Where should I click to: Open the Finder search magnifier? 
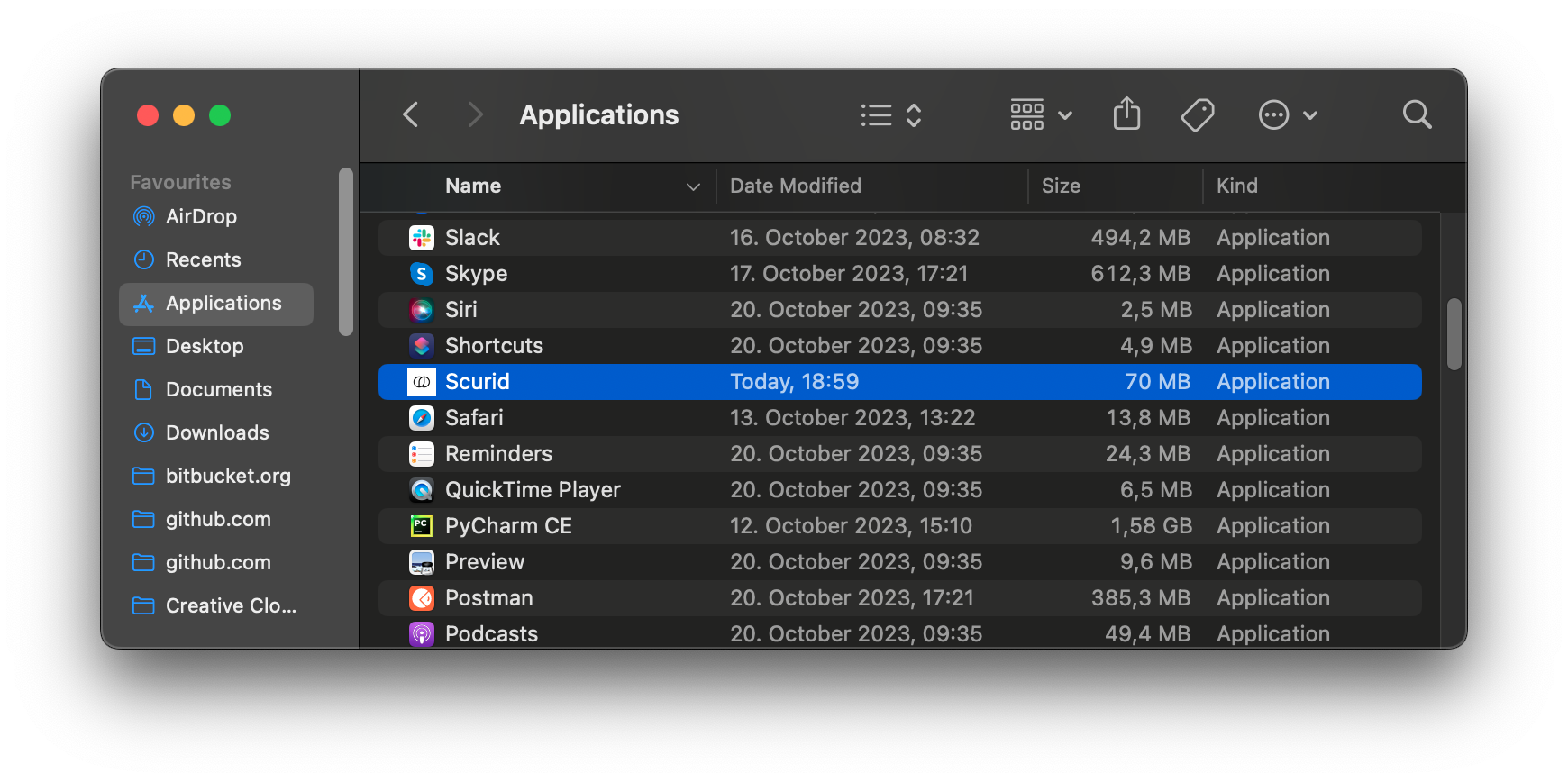[1417, 114]
